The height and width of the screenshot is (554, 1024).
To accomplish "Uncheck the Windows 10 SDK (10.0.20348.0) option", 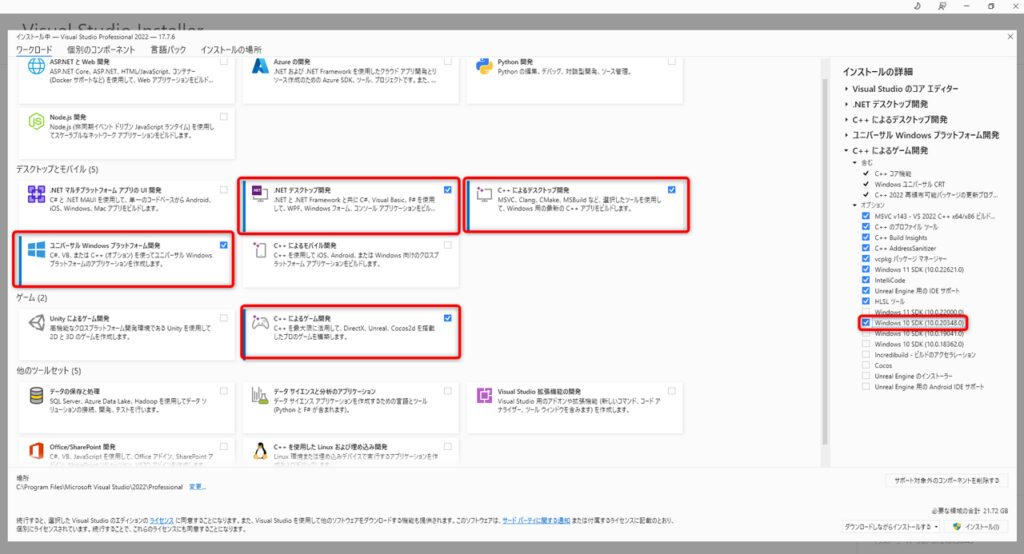I will tap(866, 323).
